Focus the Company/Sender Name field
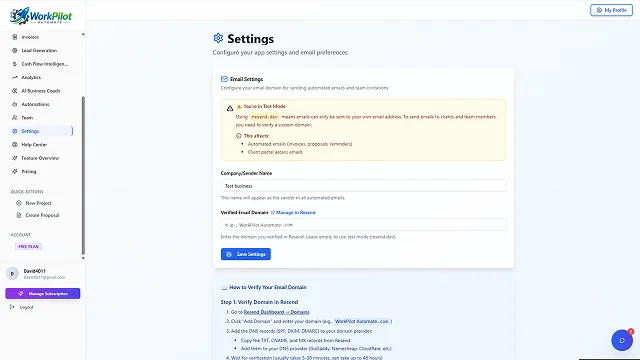The height and width of the screenshot is (360, 640). click(x=363, y=186)
